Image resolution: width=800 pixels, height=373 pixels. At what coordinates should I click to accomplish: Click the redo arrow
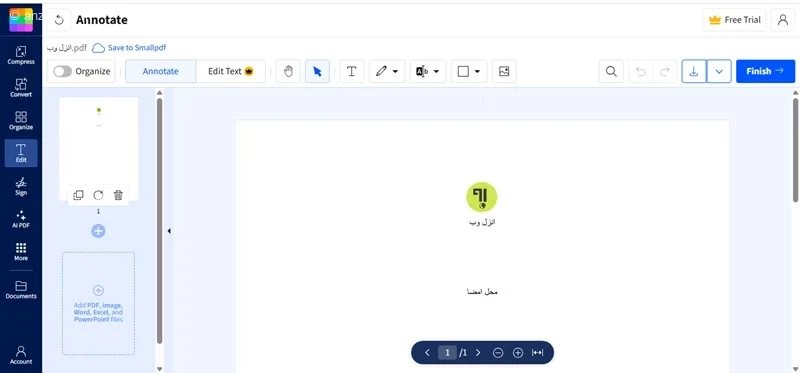665,71
